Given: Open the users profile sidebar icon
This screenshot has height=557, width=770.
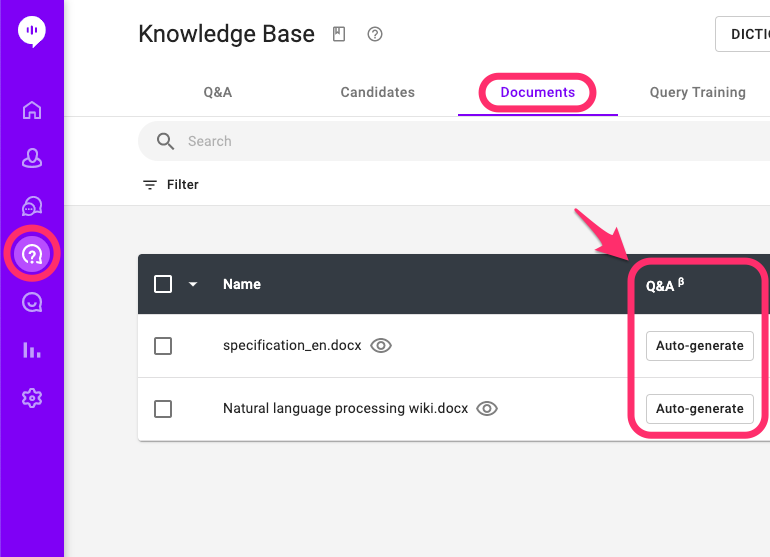Looking at the screenshot, I should click(x=32, y=158).
